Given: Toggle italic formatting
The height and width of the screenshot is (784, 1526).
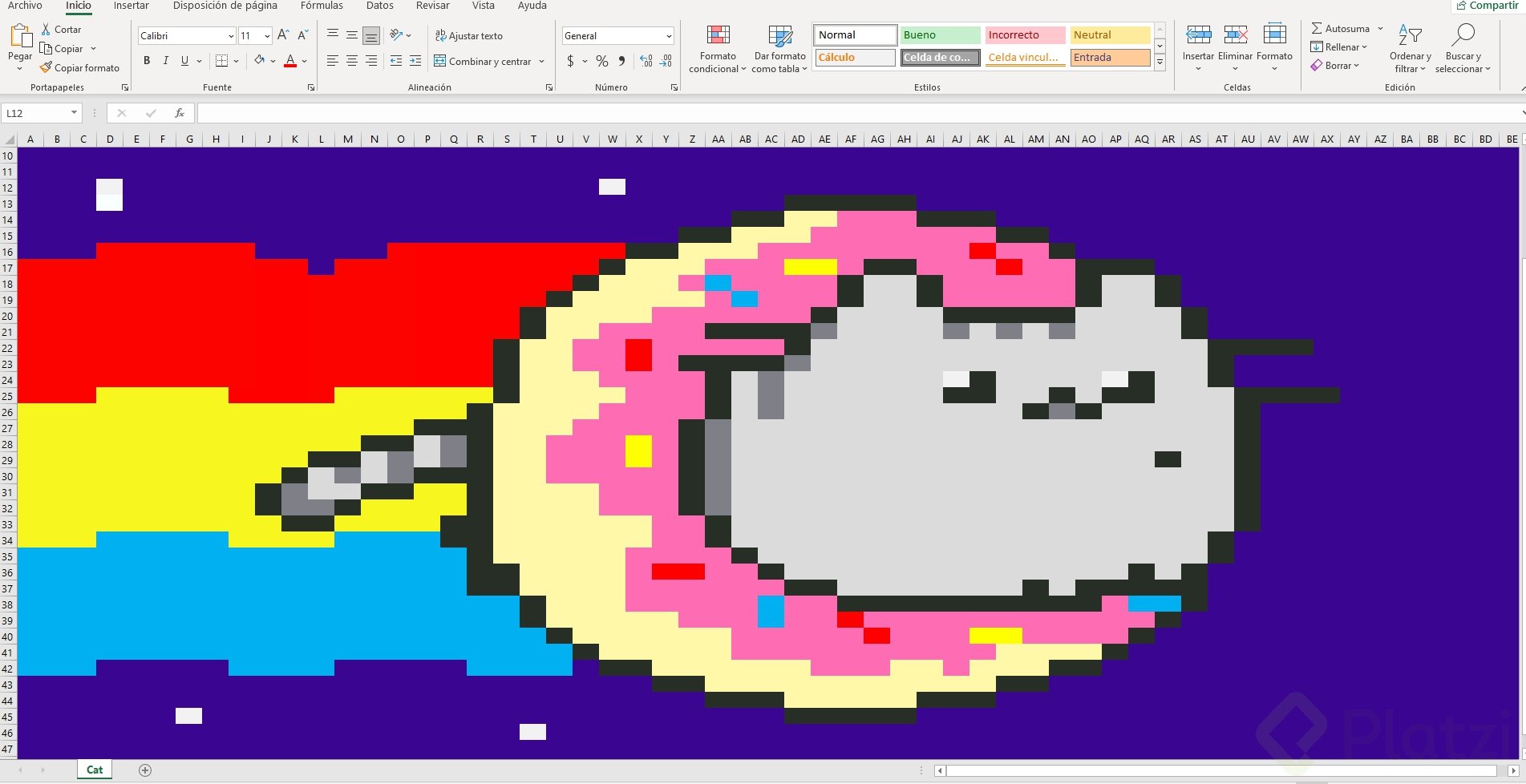Looking at the screenshot, I should point(166,60).
